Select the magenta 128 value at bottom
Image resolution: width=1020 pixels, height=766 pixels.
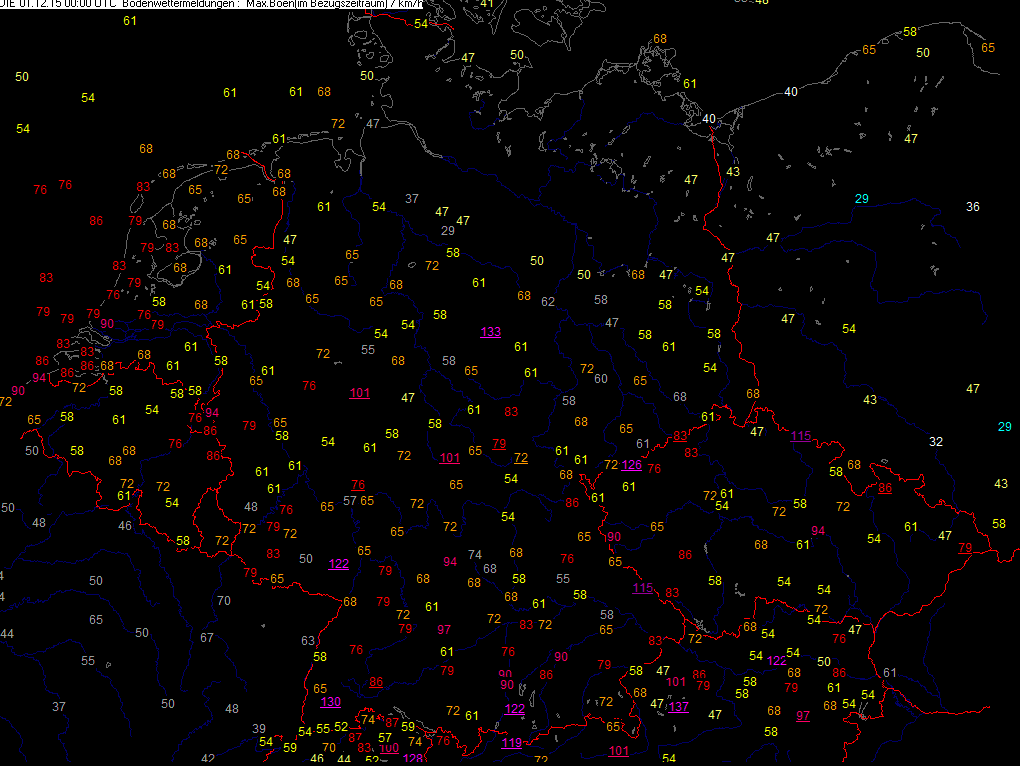click(x=412, y=759)
